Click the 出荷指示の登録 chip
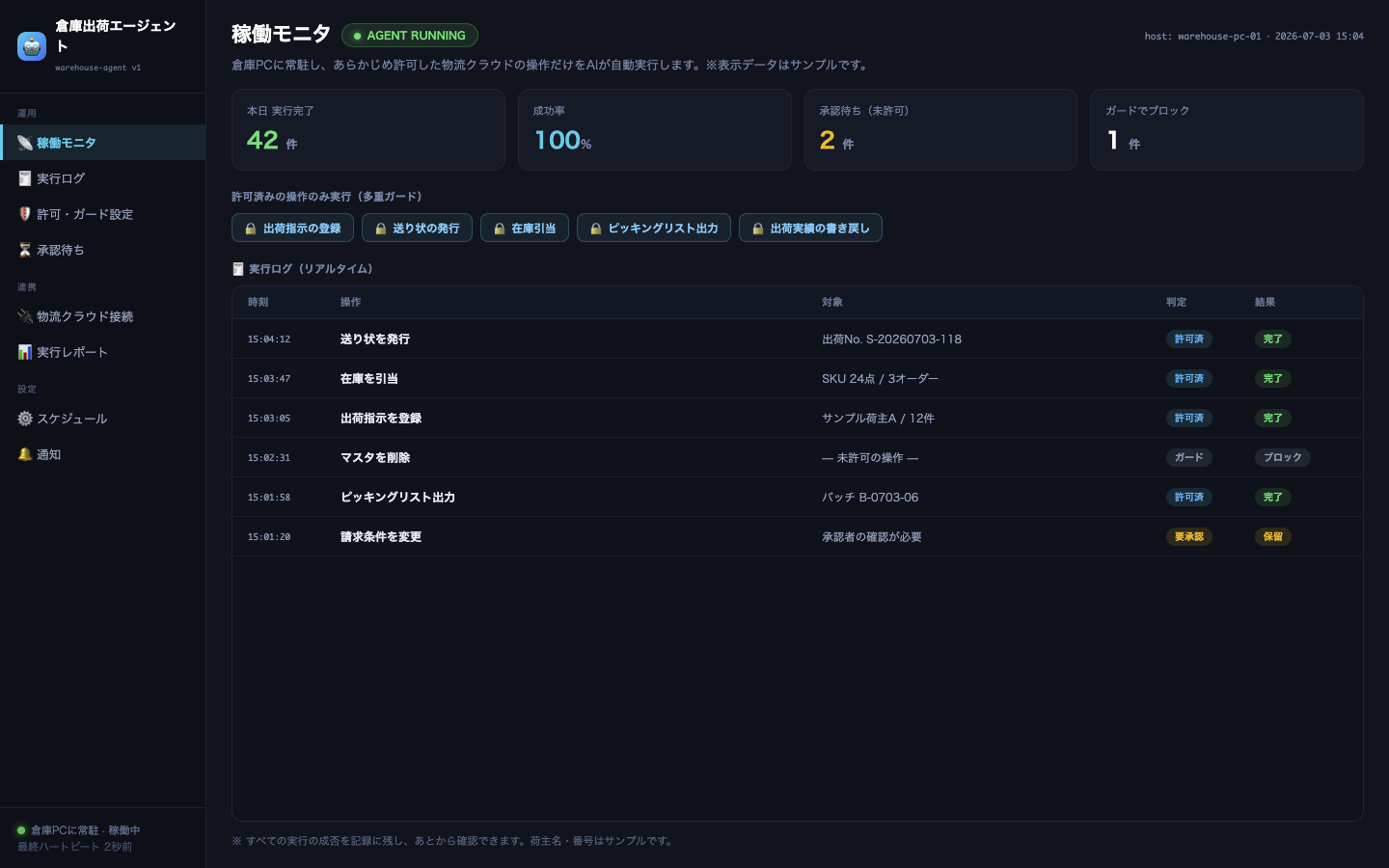Image resolution: width=1389 pixels, height=868 pixels. coord(292,229)
